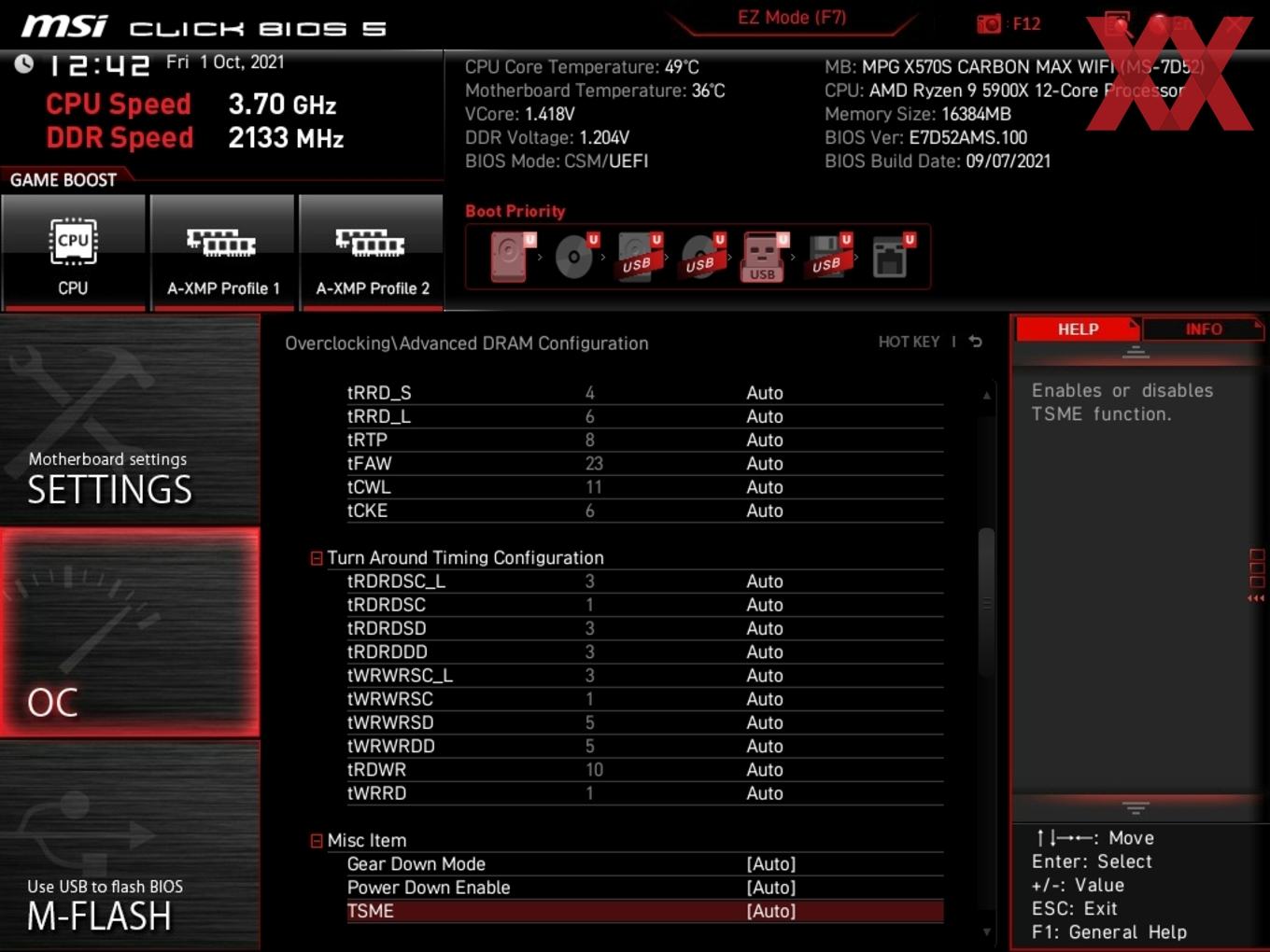Image resolution: width=1270 pixels, height=952 pixels.
Task: Select the tRRD_S Auto value field
Action: 765,393
